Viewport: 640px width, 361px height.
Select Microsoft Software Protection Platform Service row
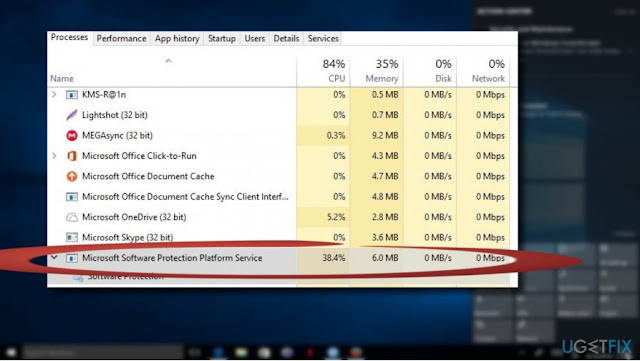click(x=278, y=258)
